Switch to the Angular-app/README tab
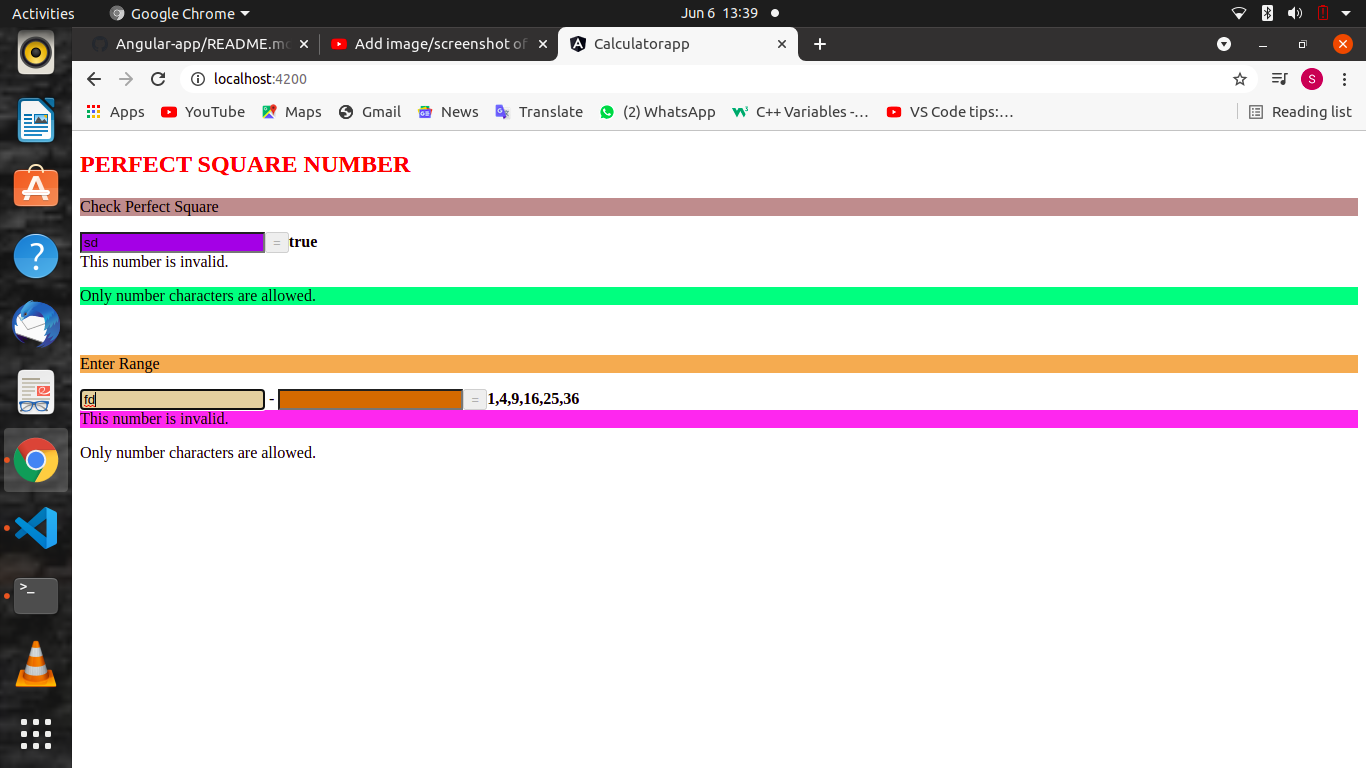1366x768 pixels. click(196, 44)
